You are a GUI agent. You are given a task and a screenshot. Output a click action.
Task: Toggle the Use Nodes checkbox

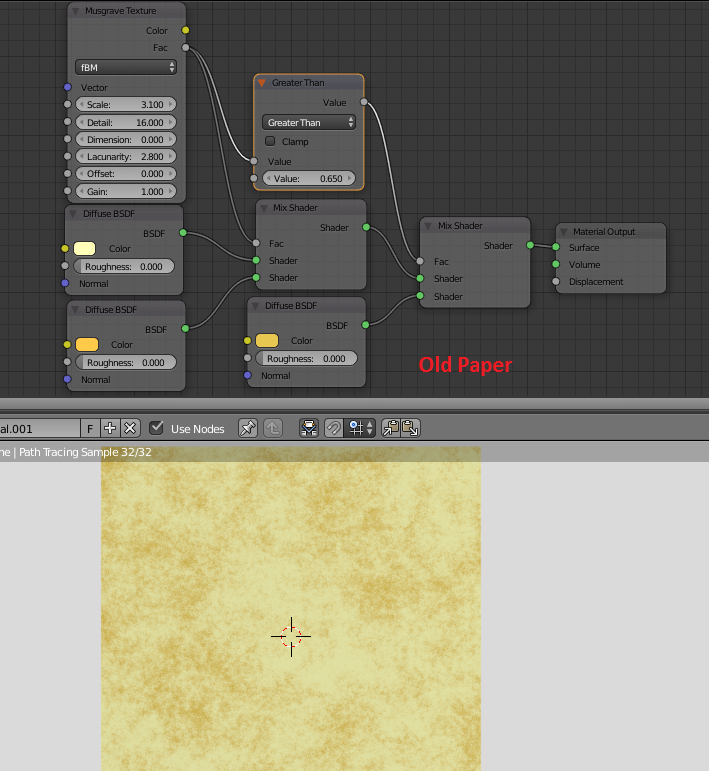(x=156, y=428)
